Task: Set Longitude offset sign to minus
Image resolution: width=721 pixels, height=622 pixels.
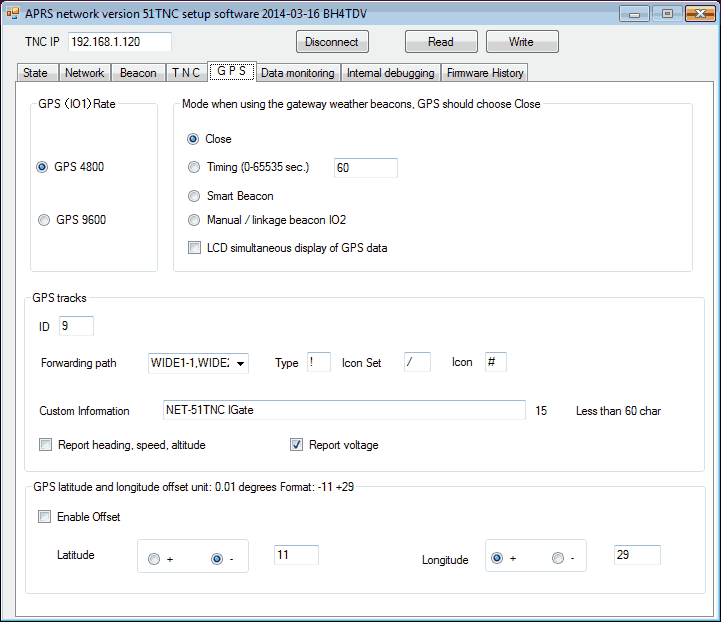Action: (558, 558)
